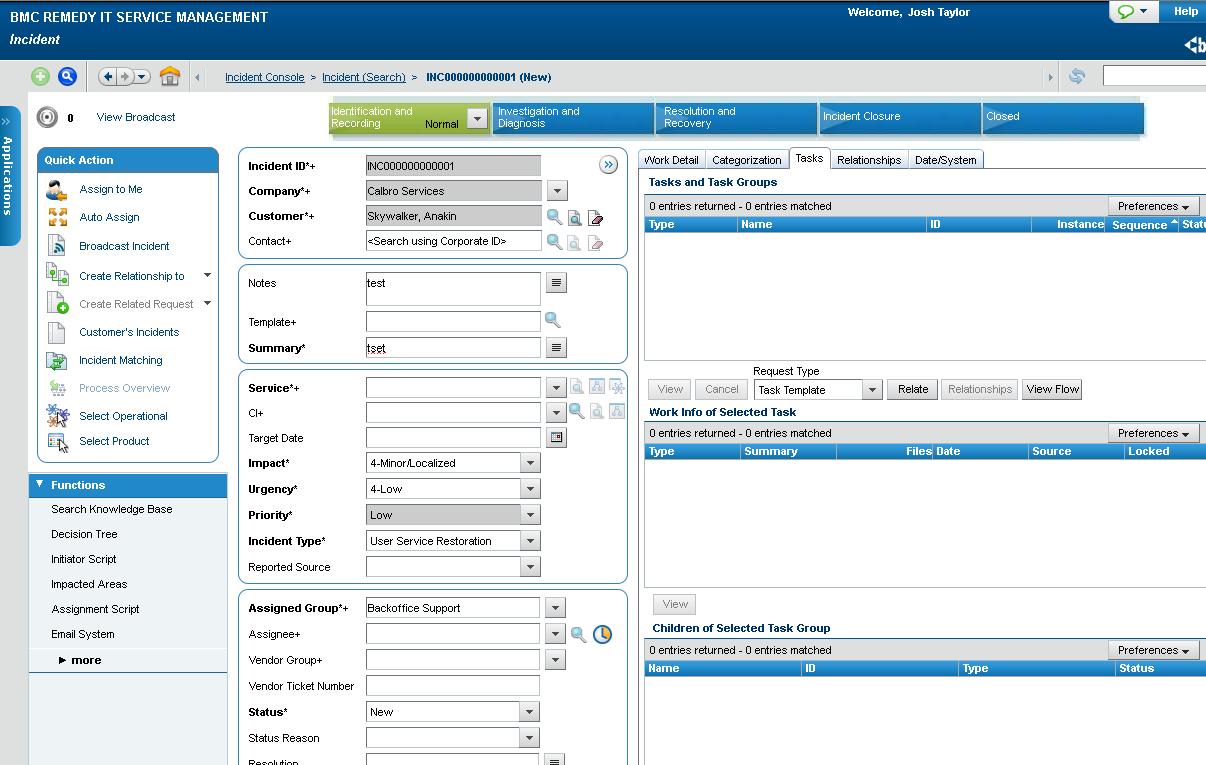The image size is (1206, 765).
Task: Click in the Summary text field
Action: 453,347
